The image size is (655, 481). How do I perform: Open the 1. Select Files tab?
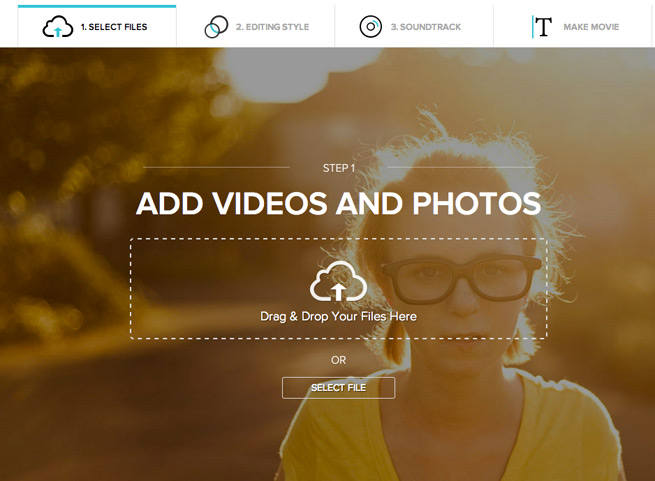(97, 26)
